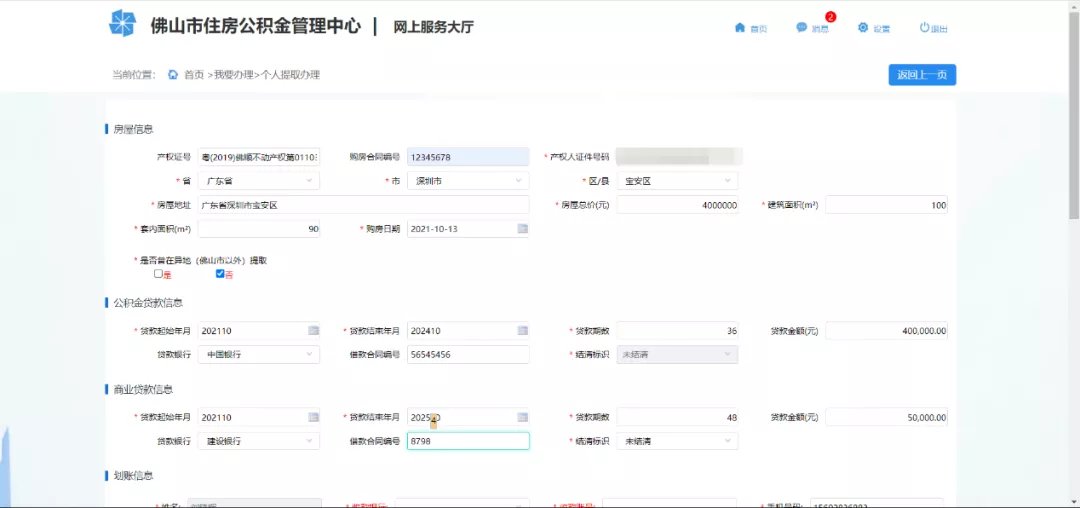Click 借款合同编号 field with 56545456
Screen dimensions: 1080x508
tap(468, 354)
